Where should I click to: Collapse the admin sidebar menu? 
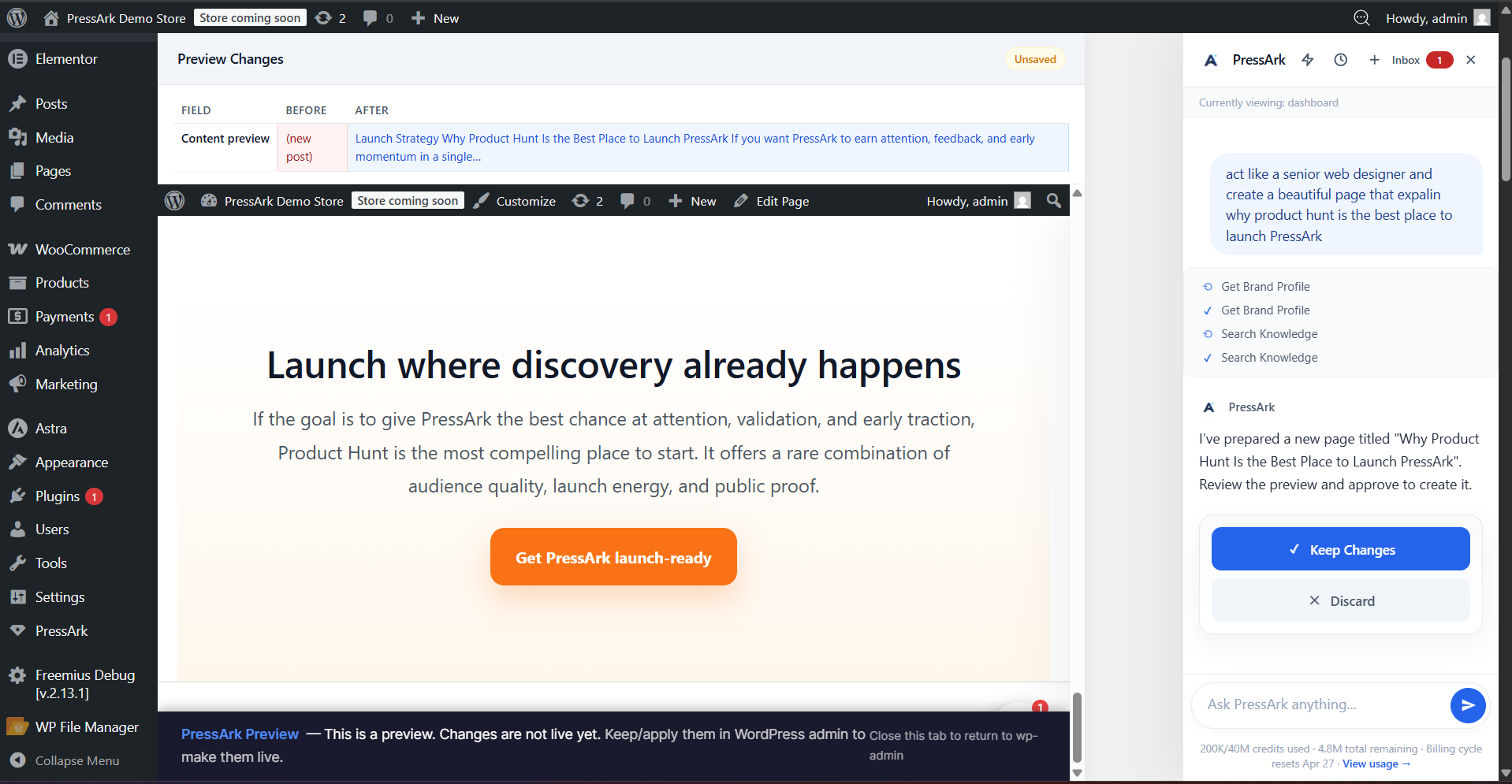tap(79, 761)
